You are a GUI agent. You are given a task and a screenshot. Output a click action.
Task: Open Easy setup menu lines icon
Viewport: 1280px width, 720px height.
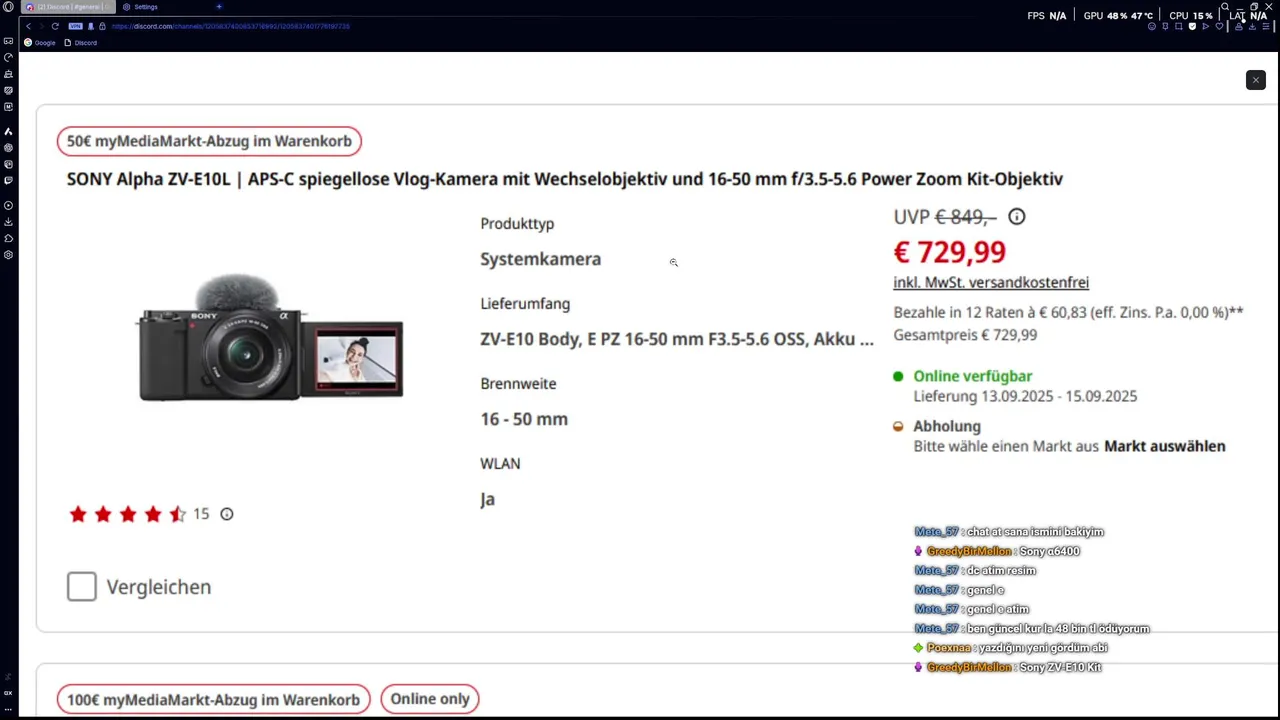[x=1266, y=26]
